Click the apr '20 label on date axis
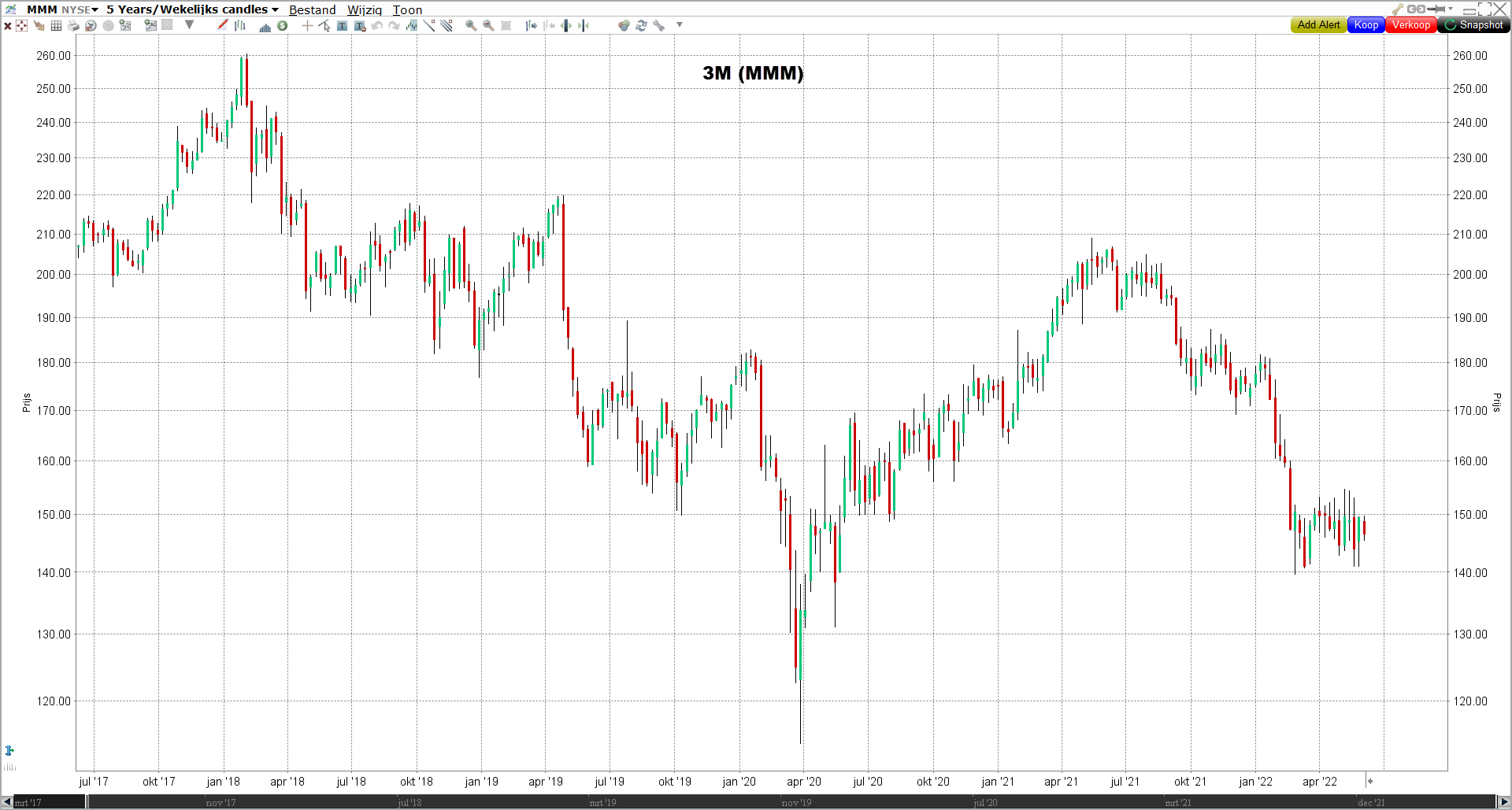The width and height of the screenshot is (1512, 810). (803, 782)
